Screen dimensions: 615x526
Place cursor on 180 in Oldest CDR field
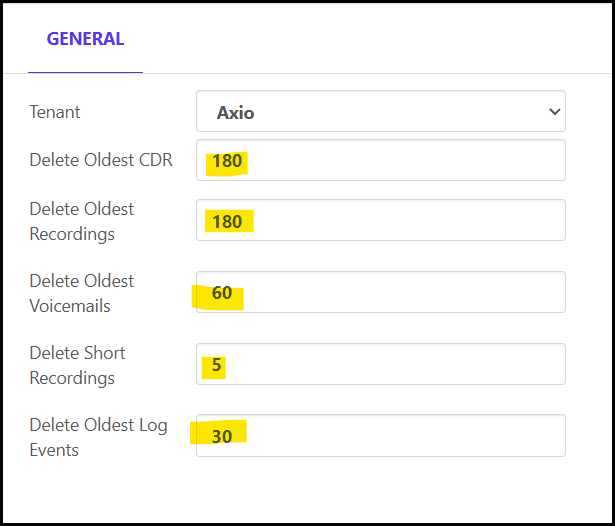(x=227, y=161)
